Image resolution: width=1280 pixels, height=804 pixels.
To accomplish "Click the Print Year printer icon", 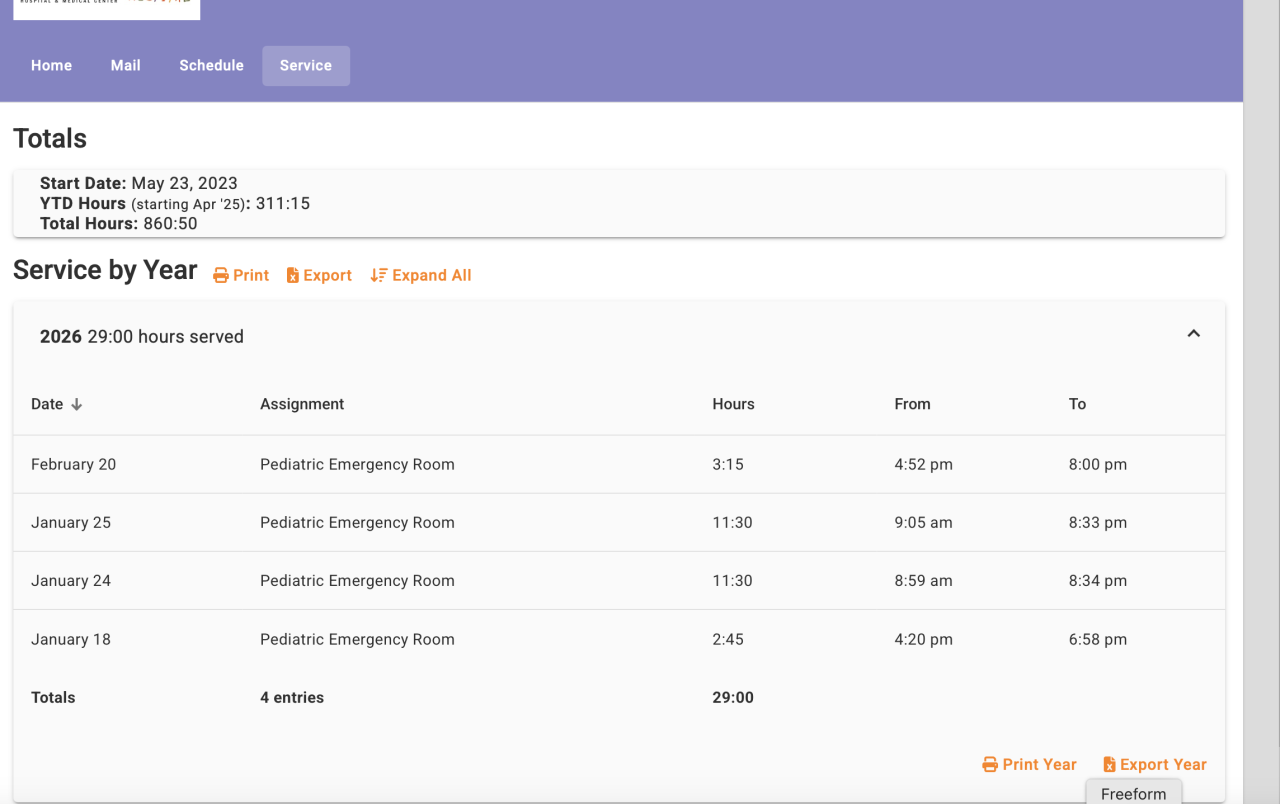I will (x=990, y=765).
